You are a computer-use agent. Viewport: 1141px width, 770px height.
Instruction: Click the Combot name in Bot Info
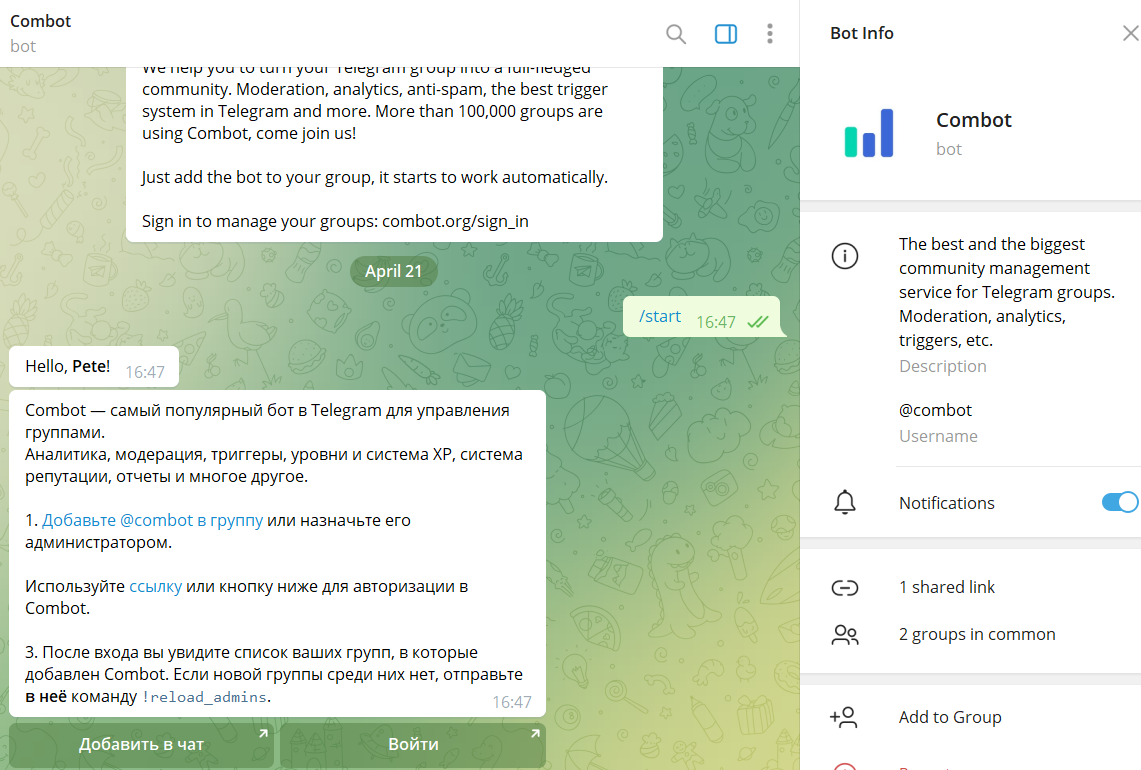tap(974, 120)
